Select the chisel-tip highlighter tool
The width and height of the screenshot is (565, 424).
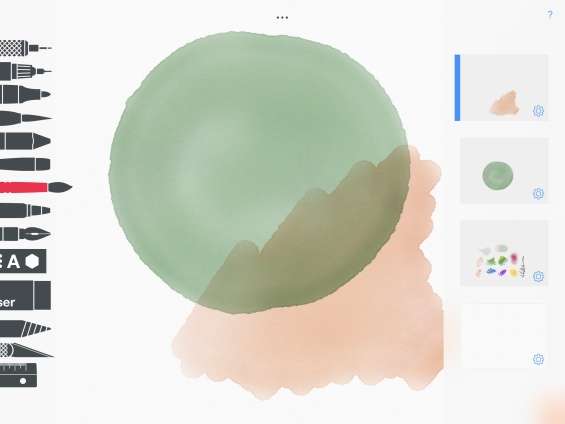(x=25, y=141)
